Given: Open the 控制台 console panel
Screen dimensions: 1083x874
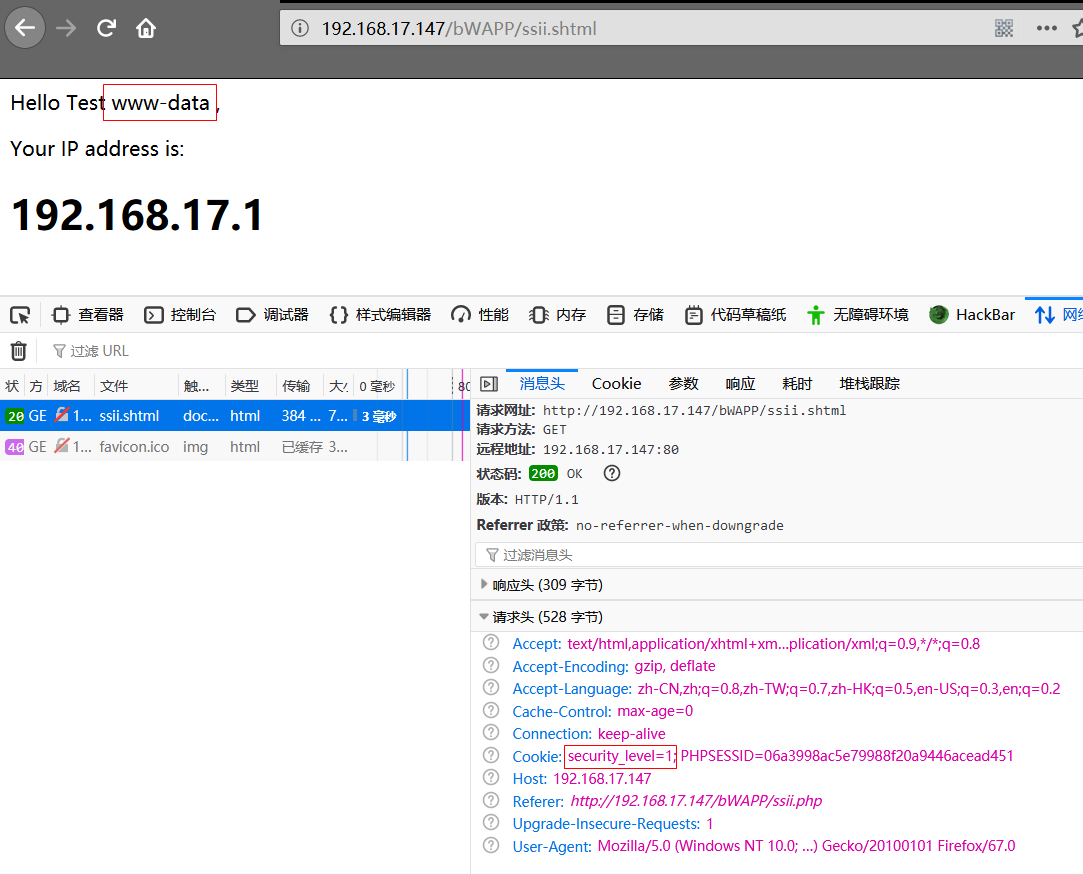Looking at the screenshot, I should pos(181,315).
